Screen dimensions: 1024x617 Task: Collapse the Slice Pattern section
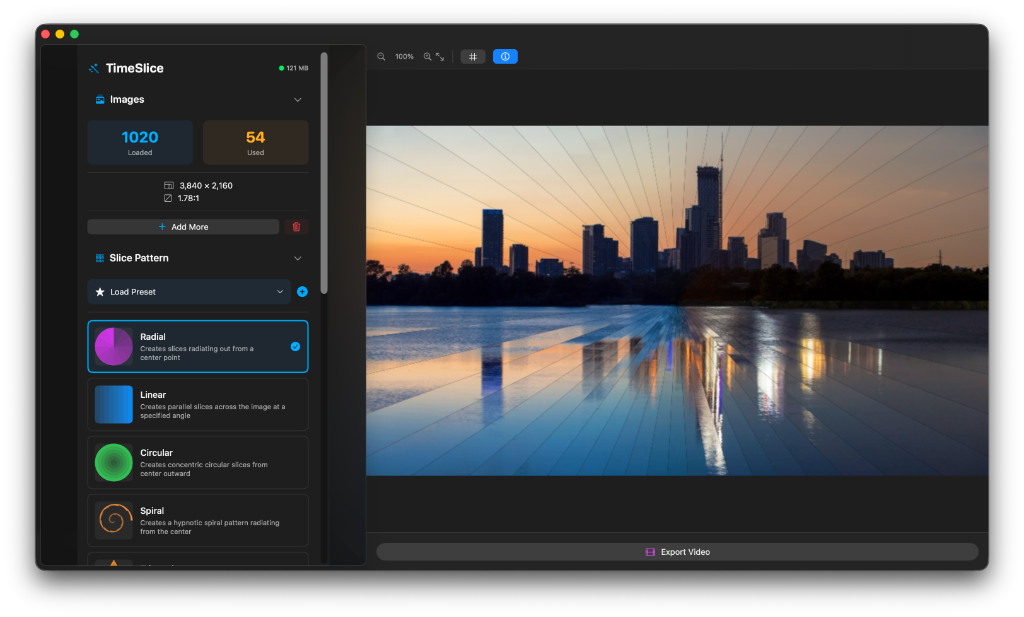(x=297, y=258)
